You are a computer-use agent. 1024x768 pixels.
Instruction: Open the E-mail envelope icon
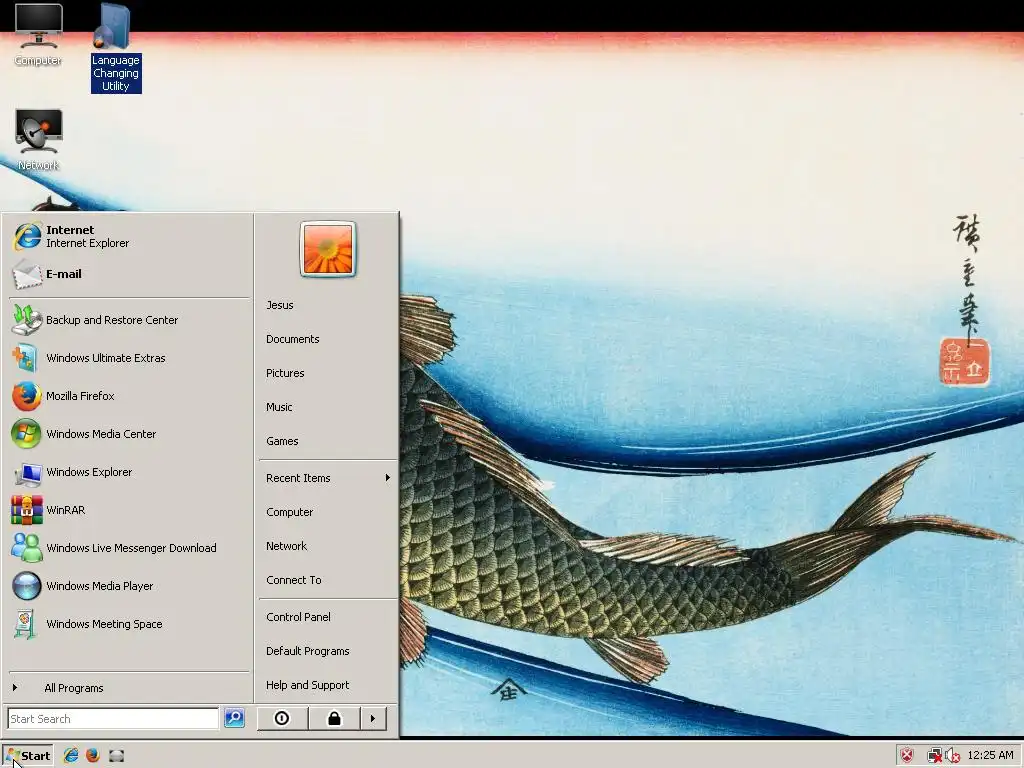(x=27, y=274)
